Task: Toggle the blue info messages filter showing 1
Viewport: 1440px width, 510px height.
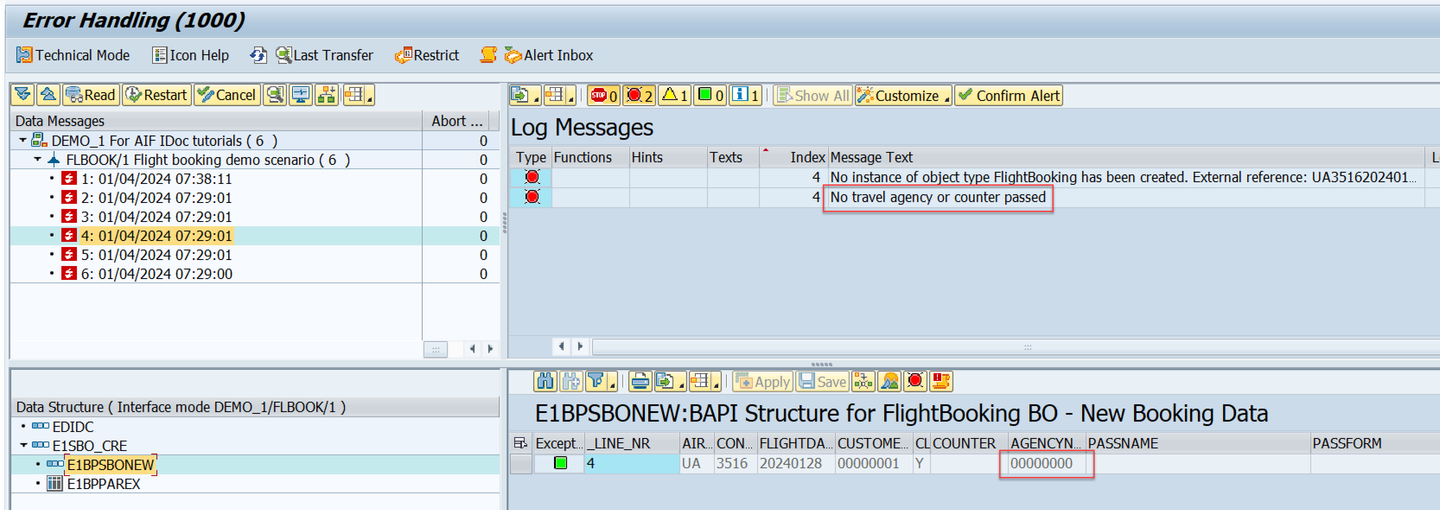Action: point(745,95)
